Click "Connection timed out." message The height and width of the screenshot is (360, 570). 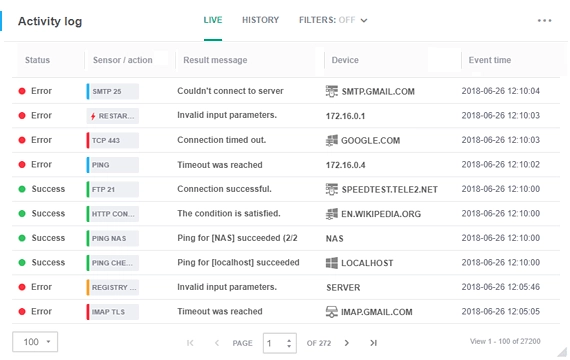click(x=221, y=140)
